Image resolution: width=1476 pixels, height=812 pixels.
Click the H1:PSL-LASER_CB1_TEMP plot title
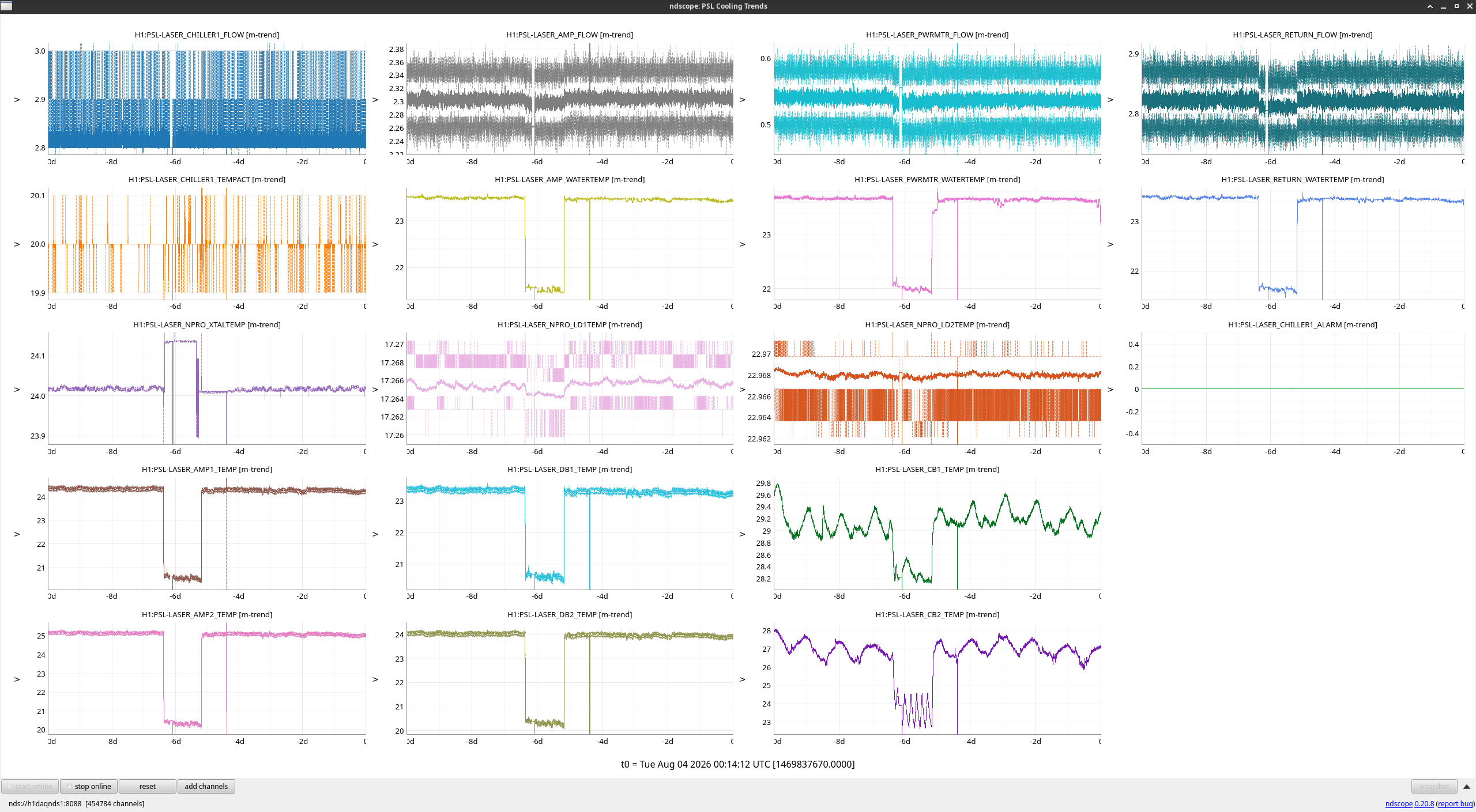(937, 469)
